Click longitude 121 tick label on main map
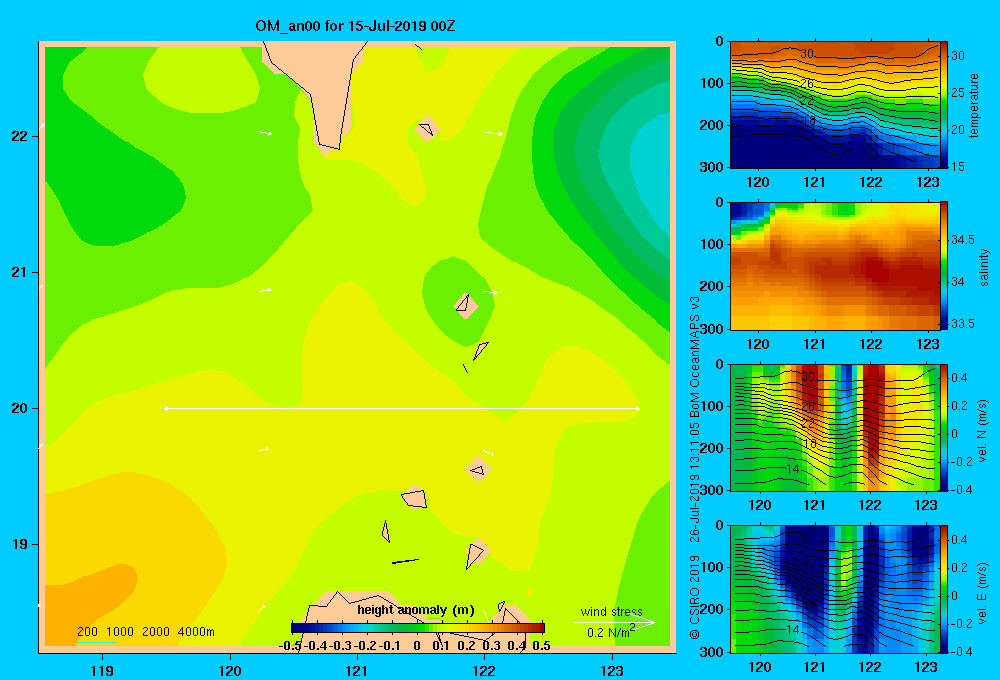Image resolution: width=1000 pixels, height=680 pixels. [357, 670]
